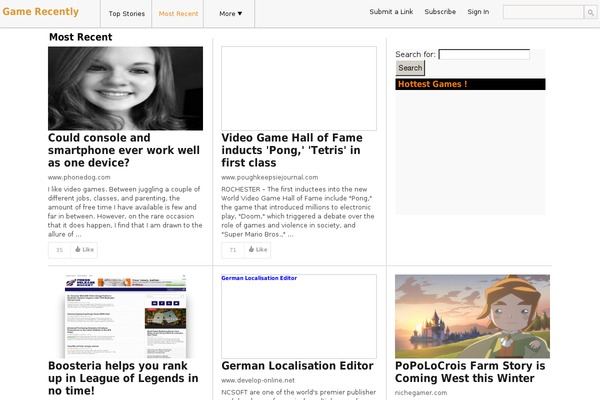Open woman portrait article thumbnail
Image resolution: width=600 pixels, height=400 pixels.
(126, 88)
